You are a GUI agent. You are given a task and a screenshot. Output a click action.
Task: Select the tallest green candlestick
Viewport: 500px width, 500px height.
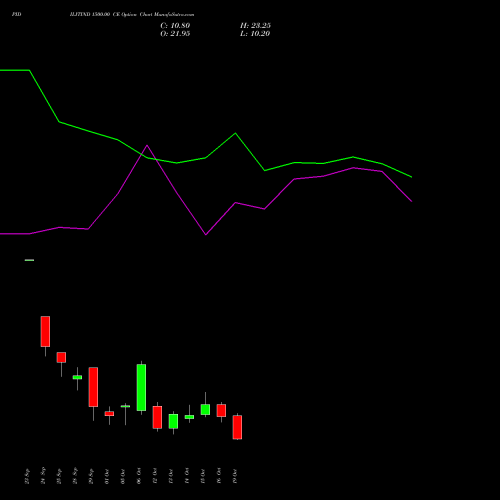(x=141, y=387)
